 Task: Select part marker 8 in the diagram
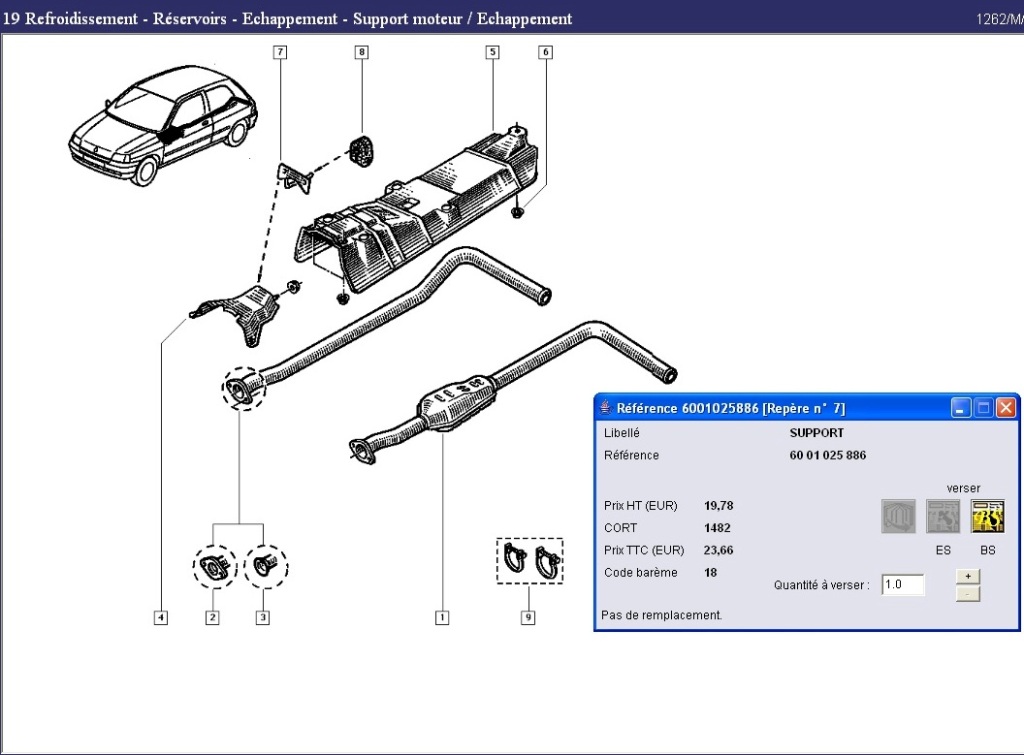[x=361, y=52]
